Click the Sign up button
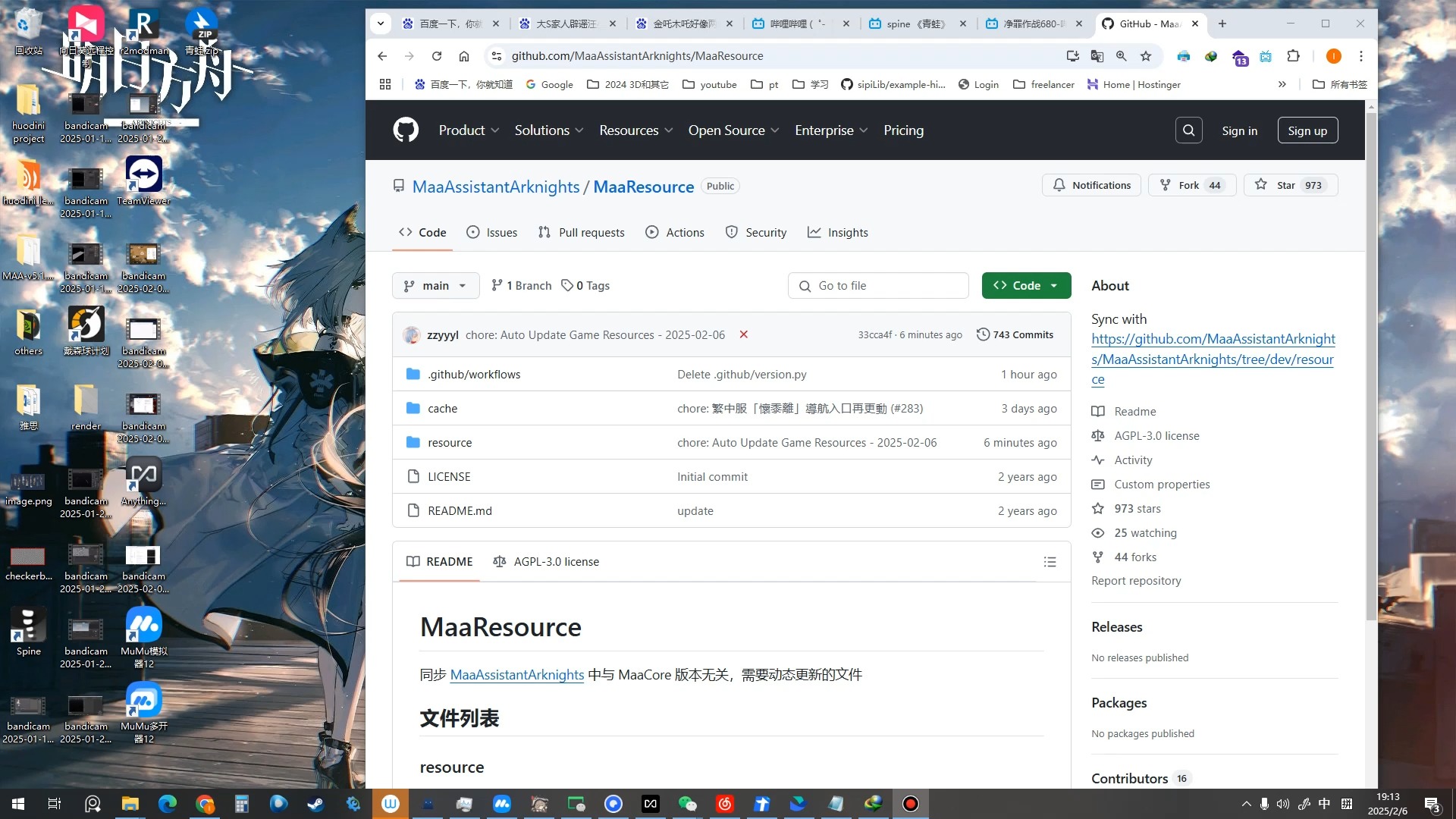The image size is (1456, 819). [1307, 130]
